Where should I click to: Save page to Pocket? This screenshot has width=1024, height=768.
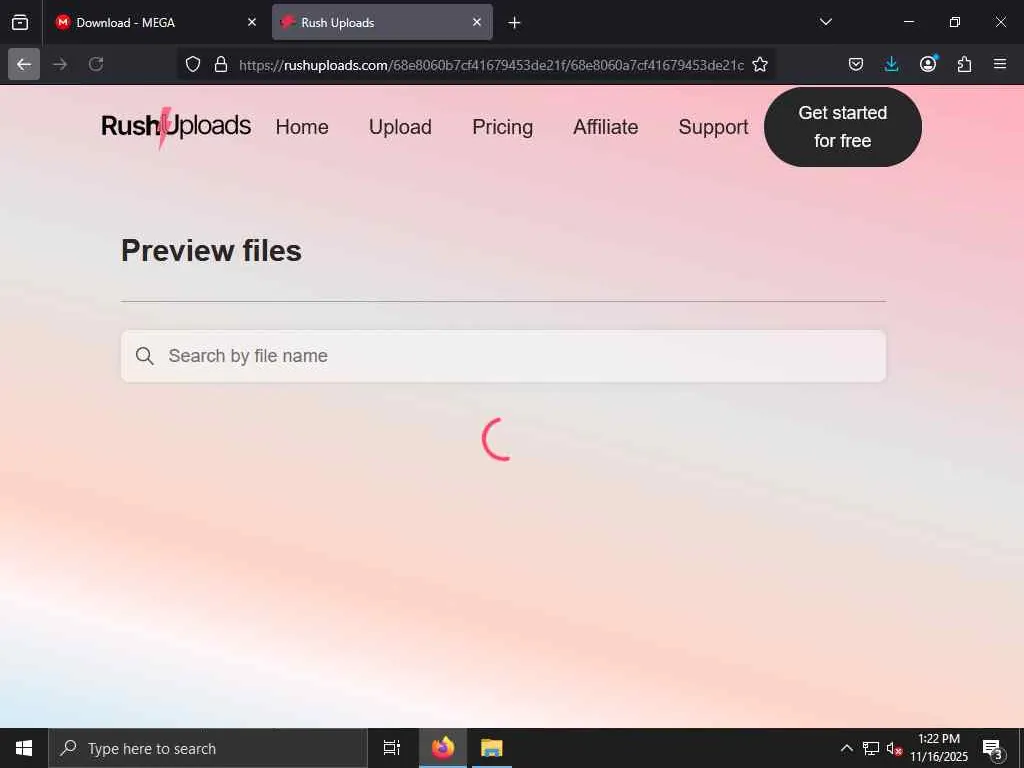856,64
